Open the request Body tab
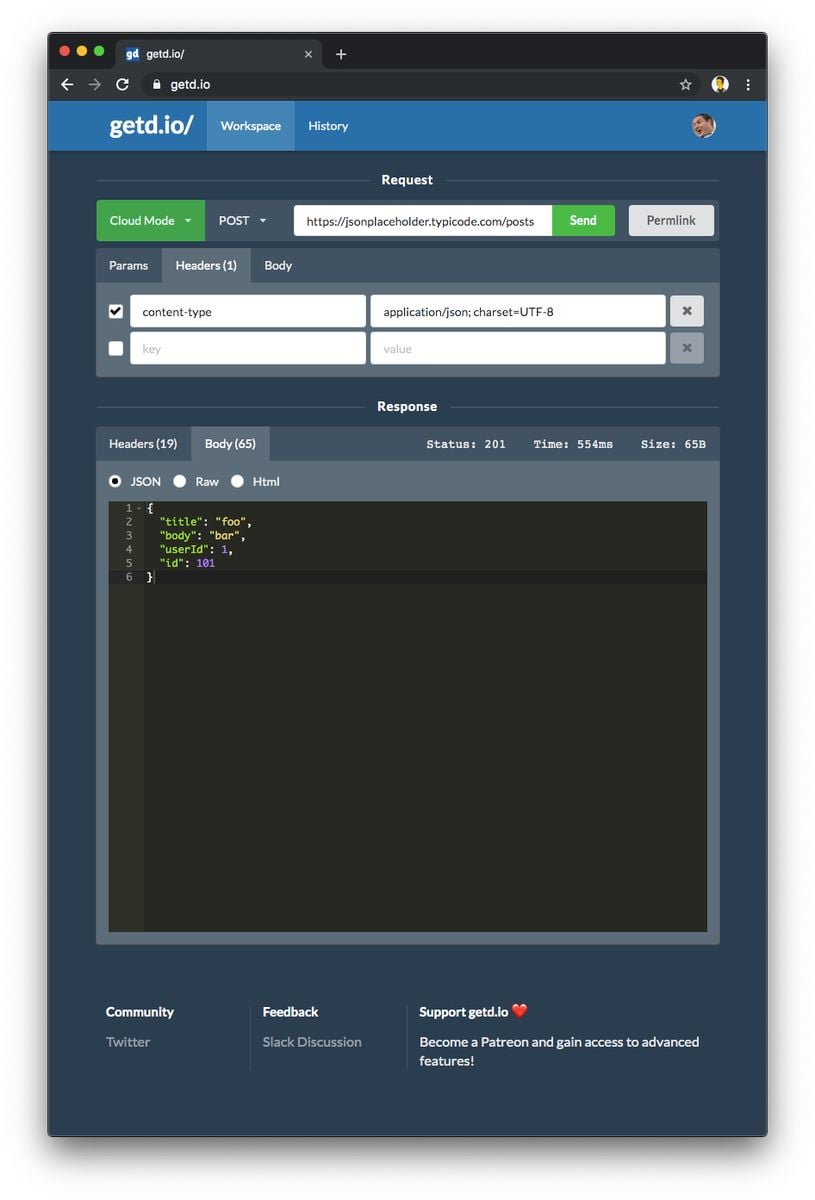 (277, 265)
